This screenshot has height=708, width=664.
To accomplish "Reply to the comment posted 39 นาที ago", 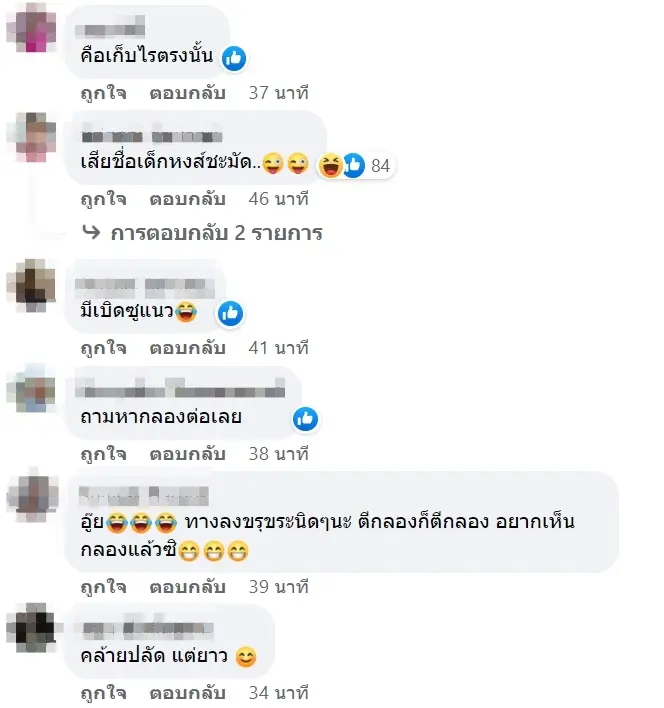I will [x=187, y=587].
